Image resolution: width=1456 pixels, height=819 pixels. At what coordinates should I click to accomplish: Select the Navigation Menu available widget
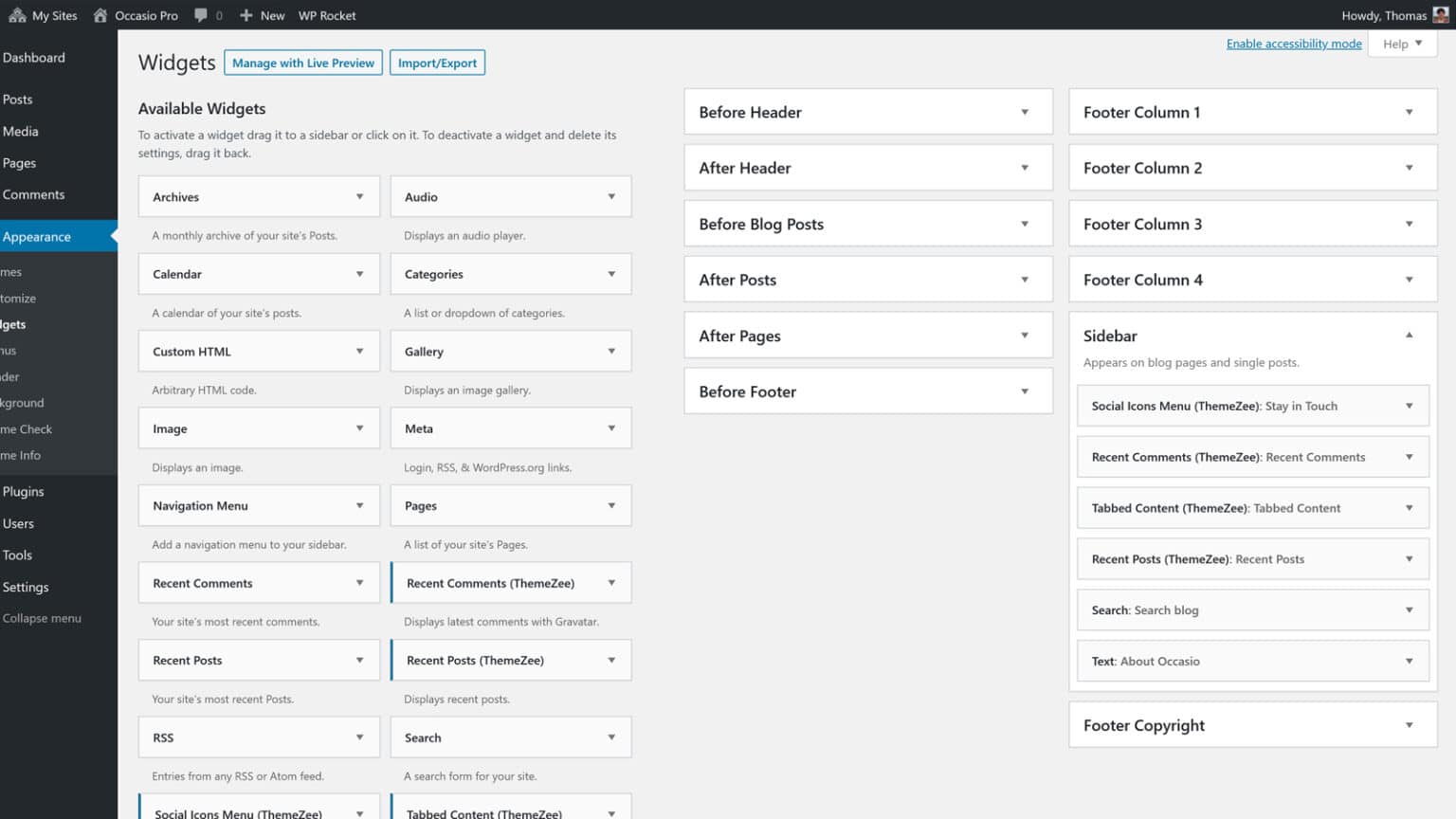pos(259,506)
